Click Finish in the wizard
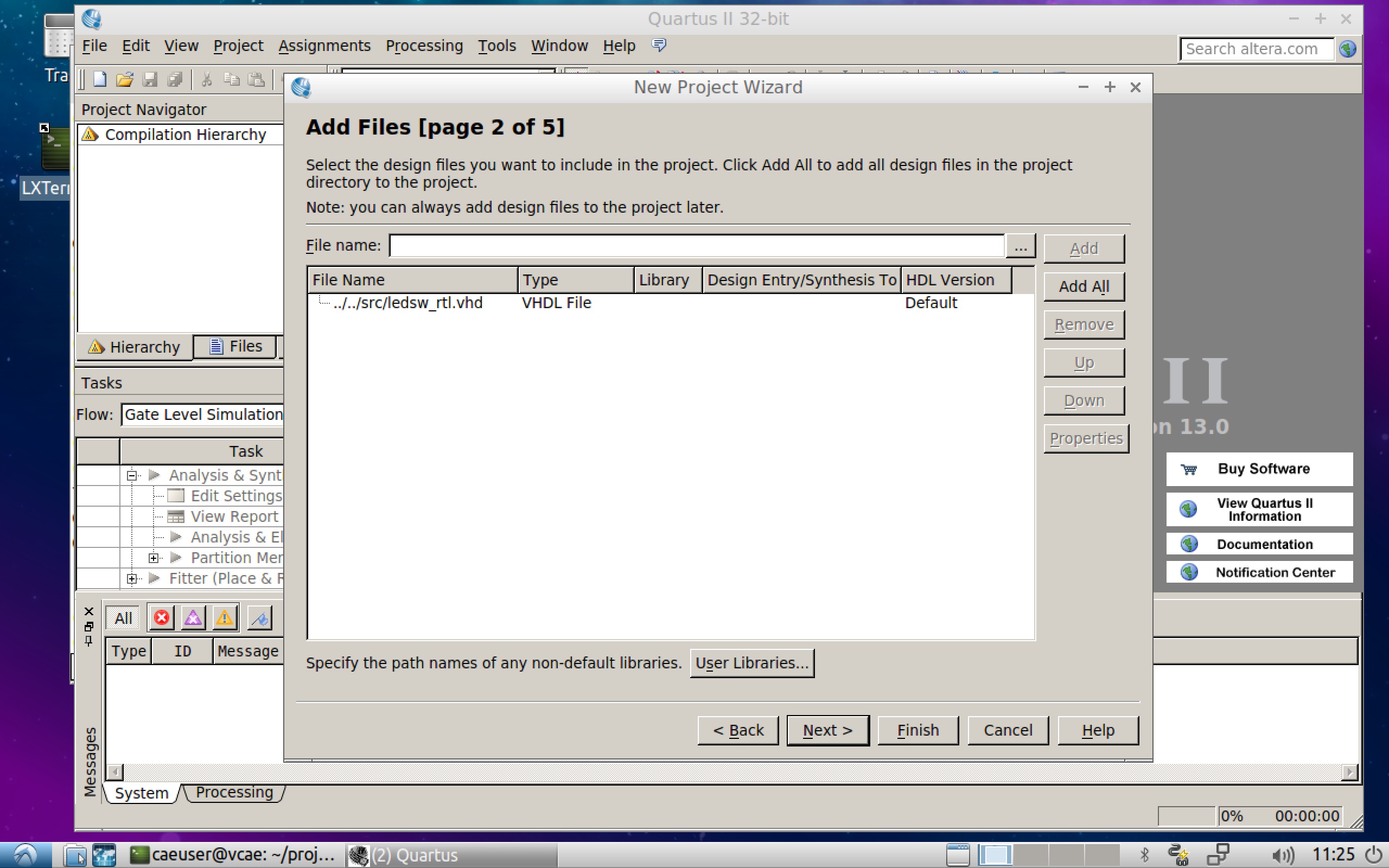Screen dimensions: 1389x868 pos(918,730)
